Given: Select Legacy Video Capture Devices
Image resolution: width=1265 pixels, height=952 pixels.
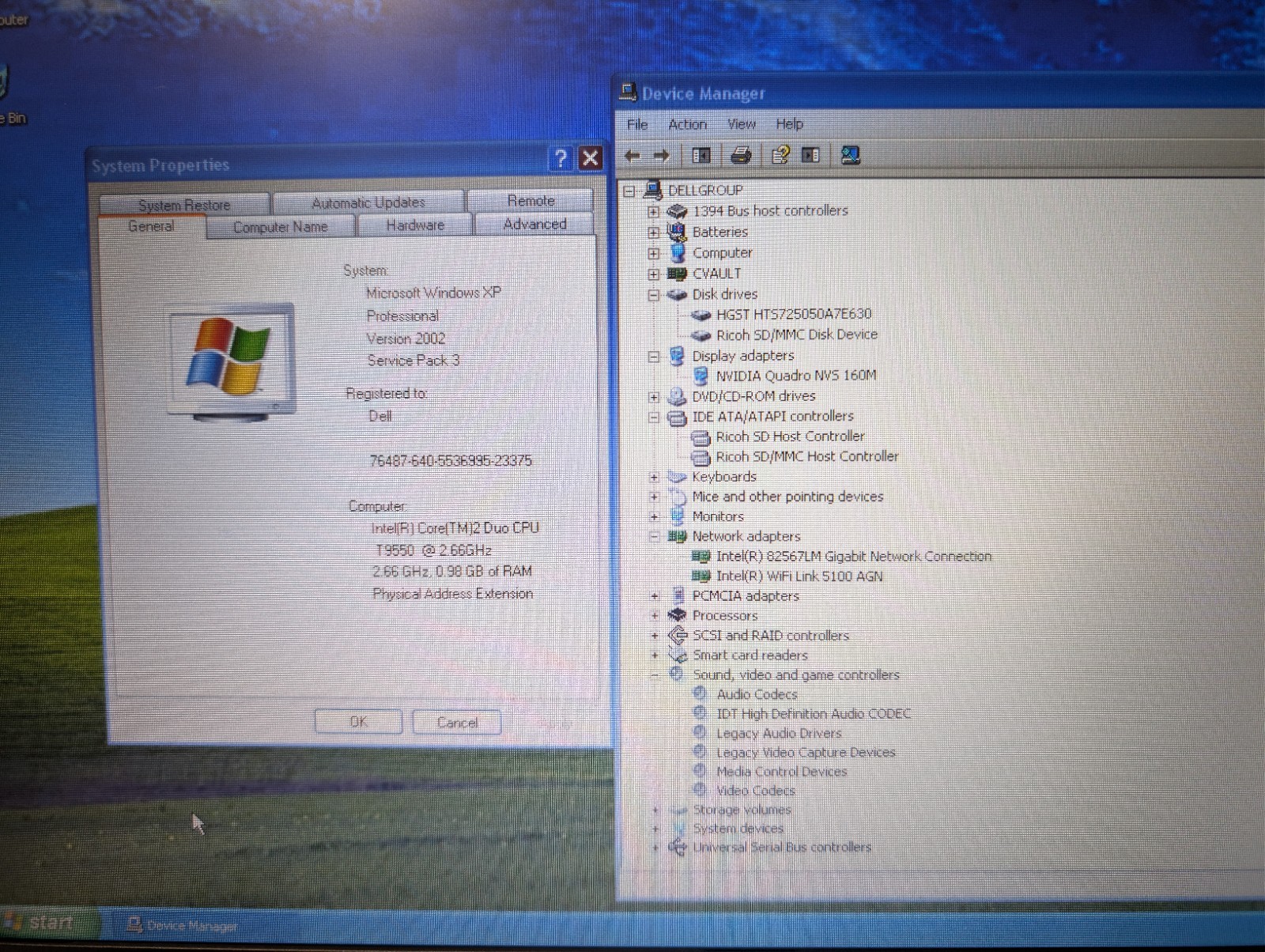Looking at the screenshot, I should click(x=806, y=752).
